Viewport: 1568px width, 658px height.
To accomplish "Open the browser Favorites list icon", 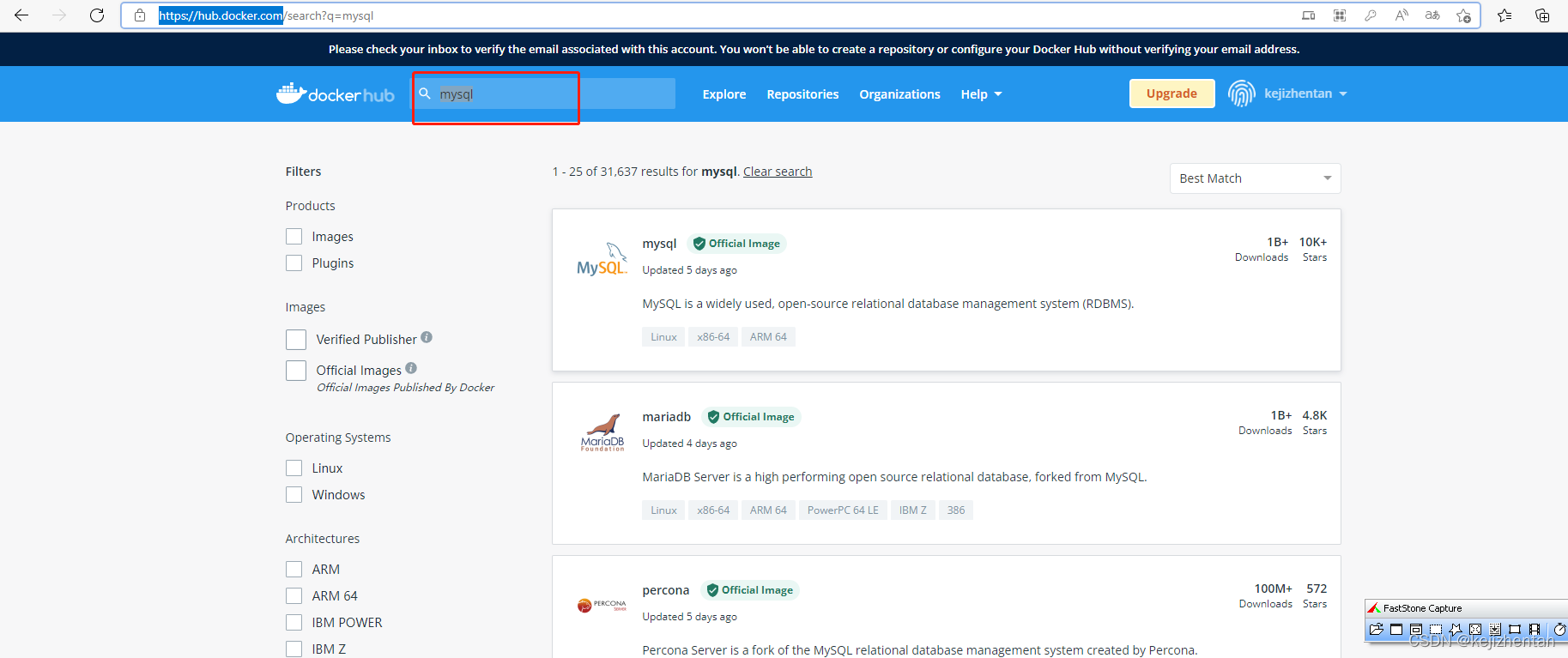I will click(1504, 15).
